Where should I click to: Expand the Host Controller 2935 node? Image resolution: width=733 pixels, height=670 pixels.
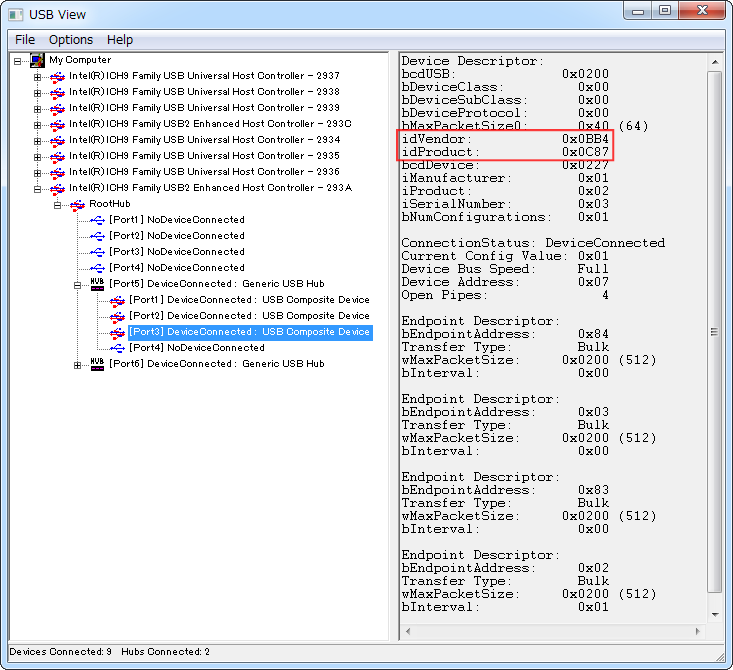(37, 157)
